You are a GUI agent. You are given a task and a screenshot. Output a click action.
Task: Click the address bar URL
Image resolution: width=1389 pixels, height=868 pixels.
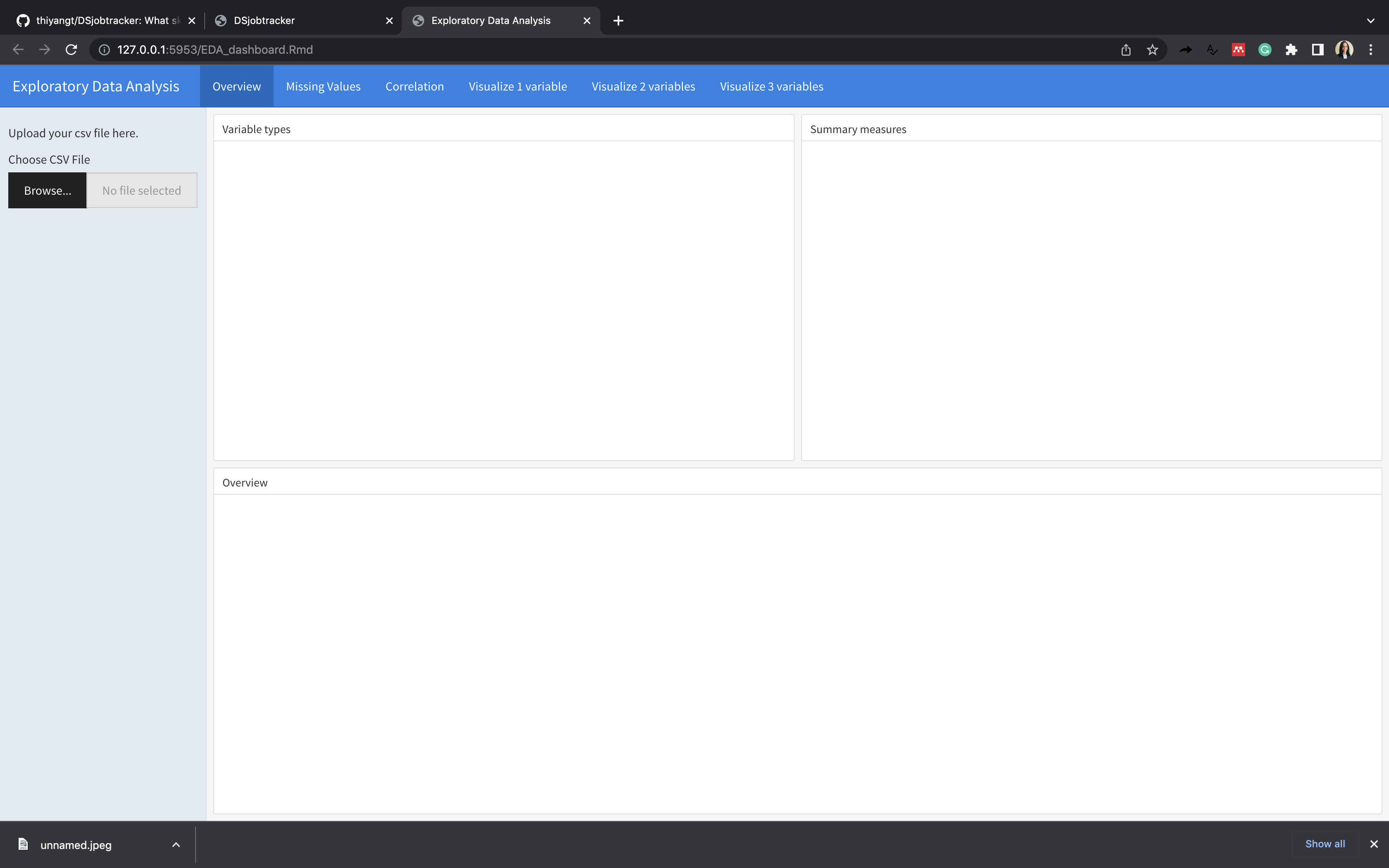215,50
